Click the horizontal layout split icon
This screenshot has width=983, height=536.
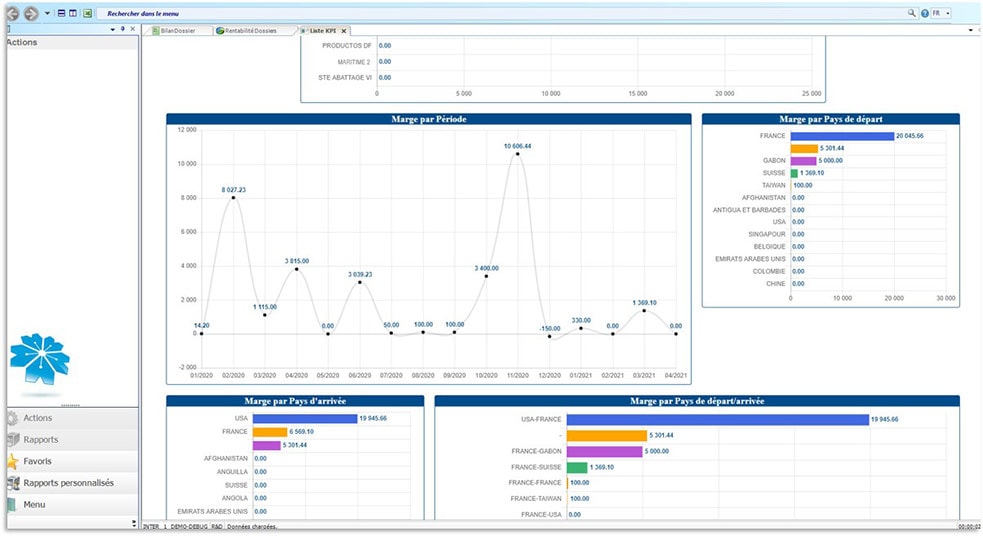click(x=61, y=14)
